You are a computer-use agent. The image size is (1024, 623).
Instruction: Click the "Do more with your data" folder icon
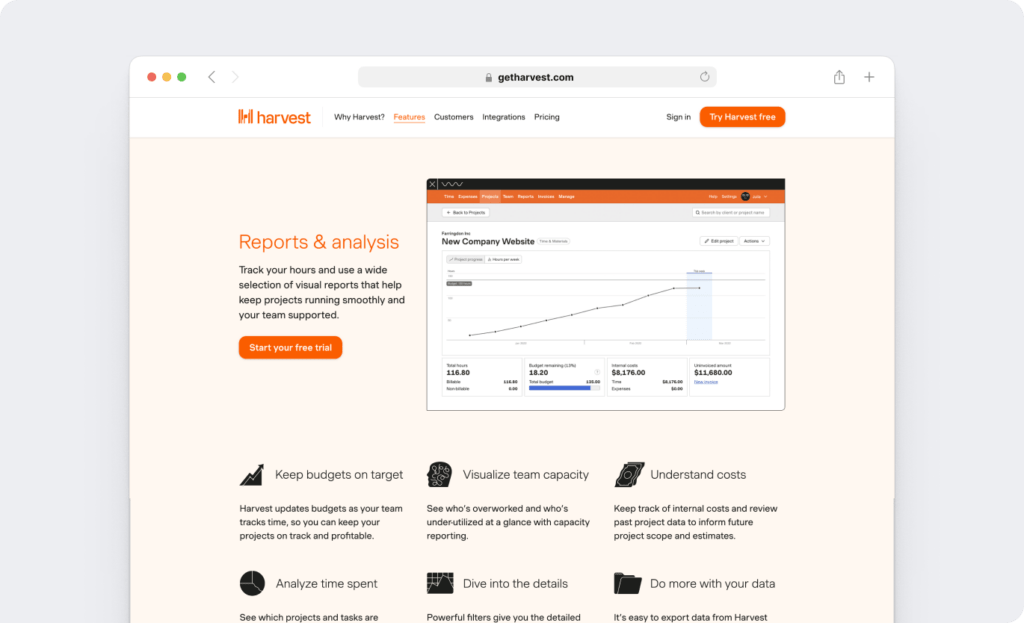tap(627, 583)
